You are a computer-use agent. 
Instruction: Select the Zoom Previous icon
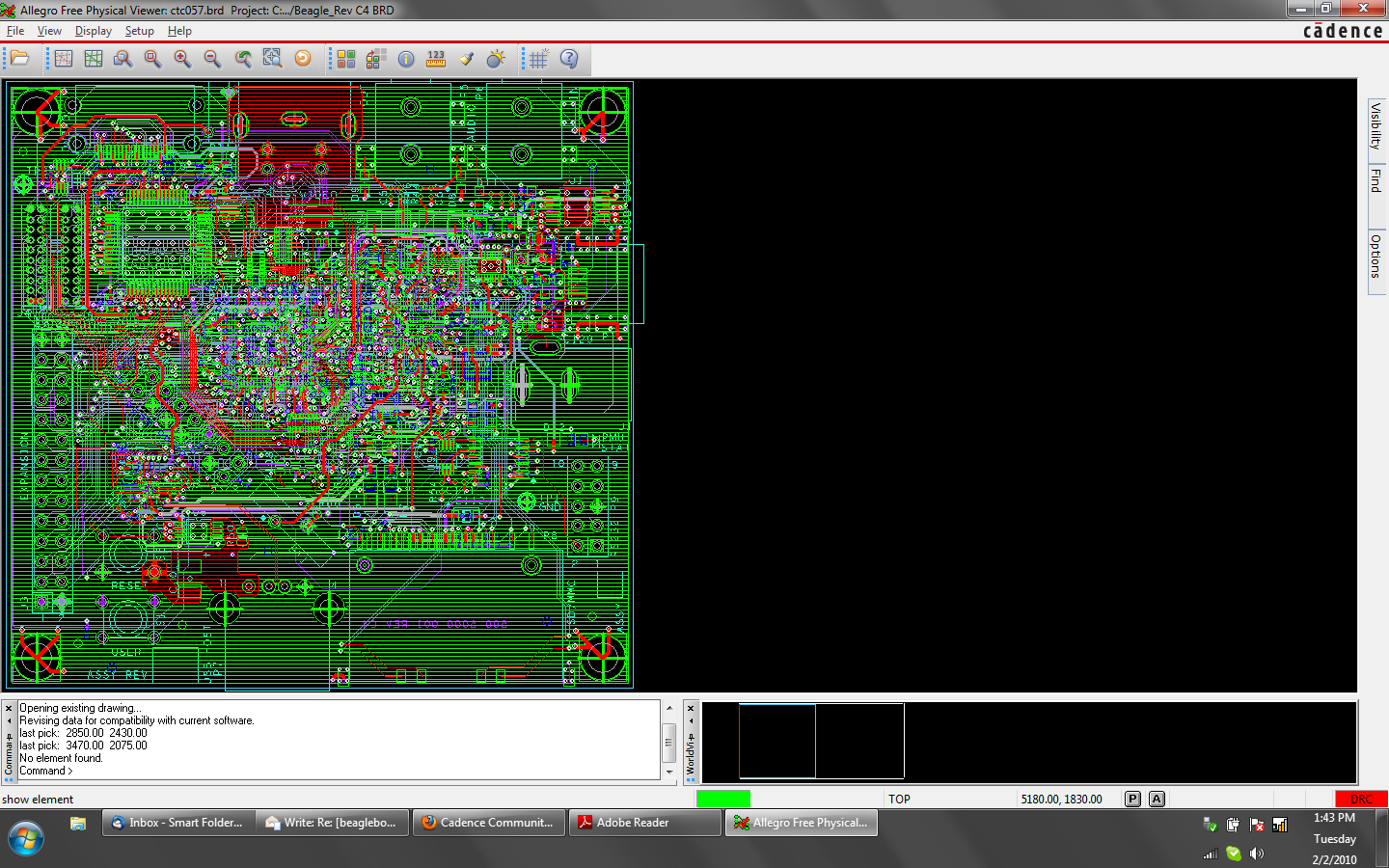click(x=243, y=59)
